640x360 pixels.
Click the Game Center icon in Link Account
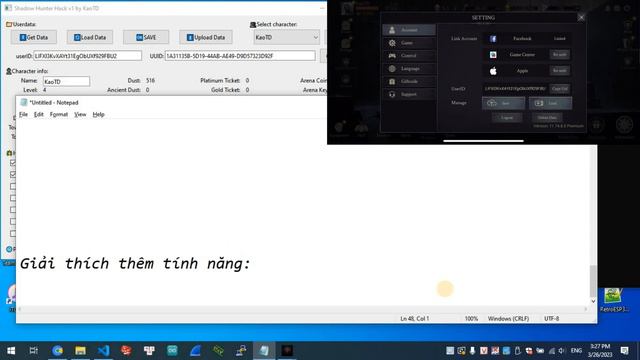point(493,54)
